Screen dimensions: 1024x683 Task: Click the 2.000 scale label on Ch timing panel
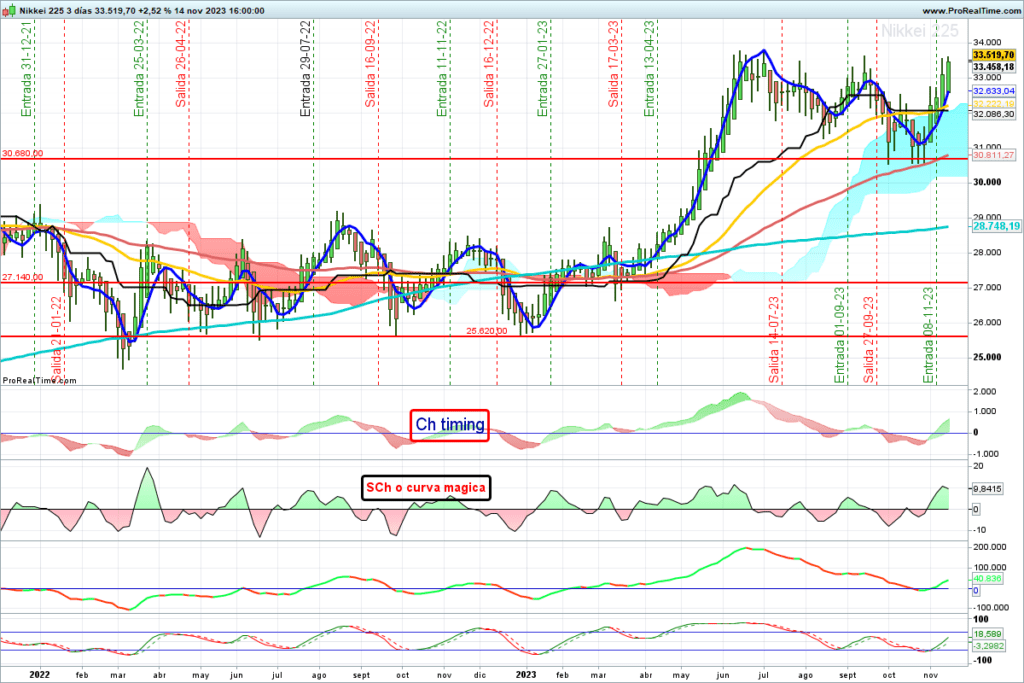[x=985, y=392]
